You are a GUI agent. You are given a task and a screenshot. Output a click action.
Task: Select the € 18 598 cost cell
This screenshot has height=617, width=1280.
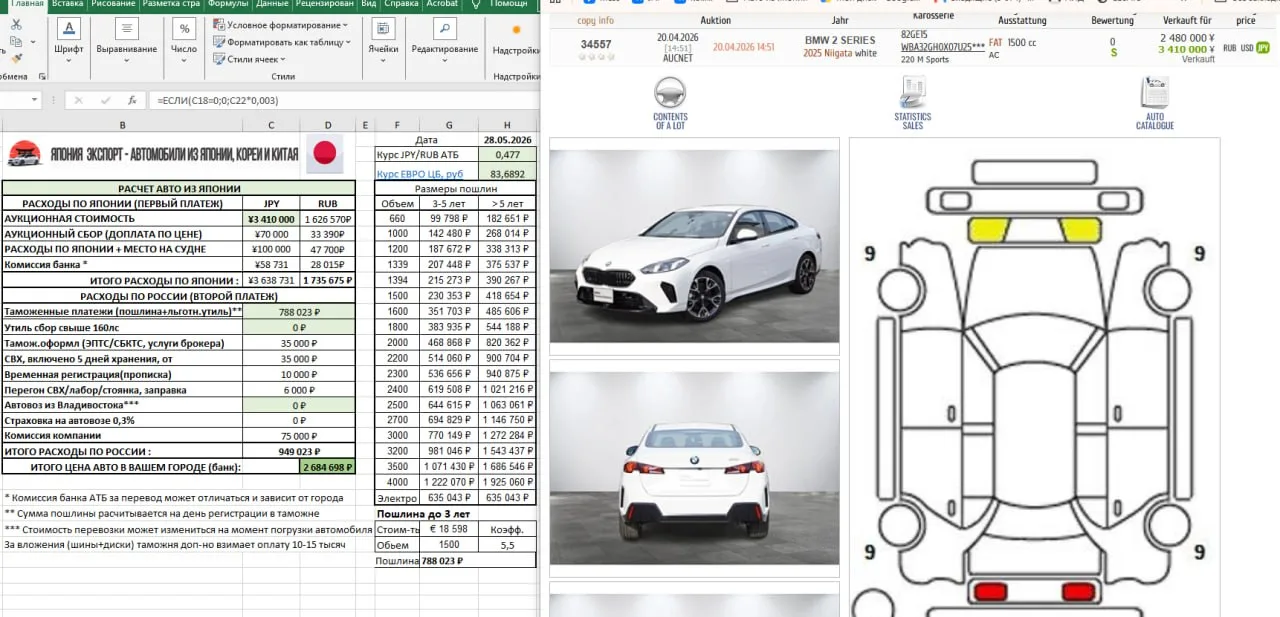tap(448, 528)
